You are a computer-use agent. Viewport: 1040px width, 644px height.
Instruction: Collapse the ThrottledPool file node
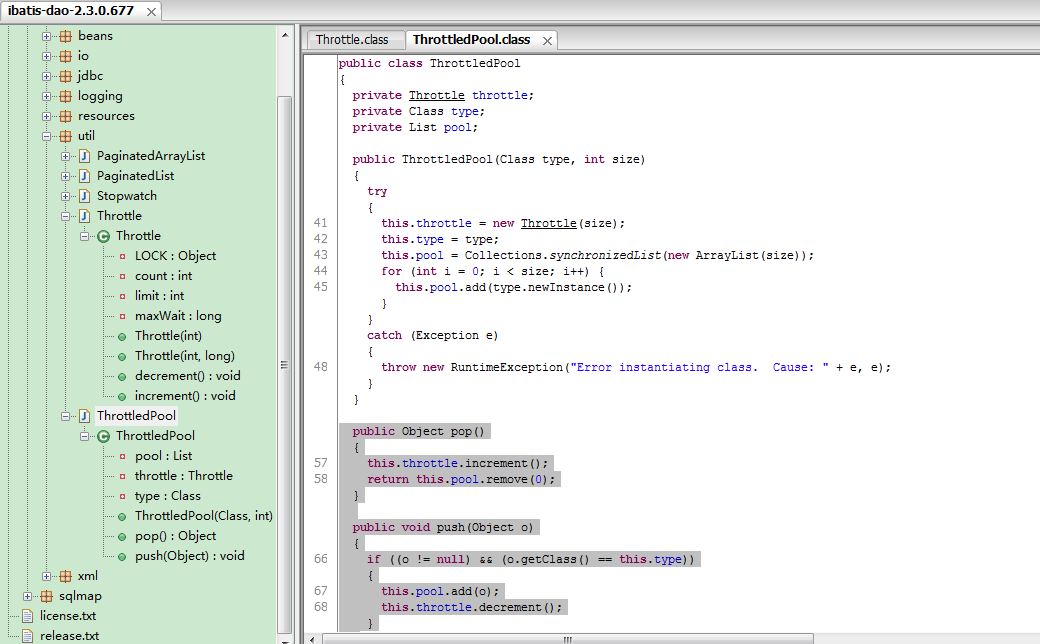pyautogui.click(x=65, y=417)
